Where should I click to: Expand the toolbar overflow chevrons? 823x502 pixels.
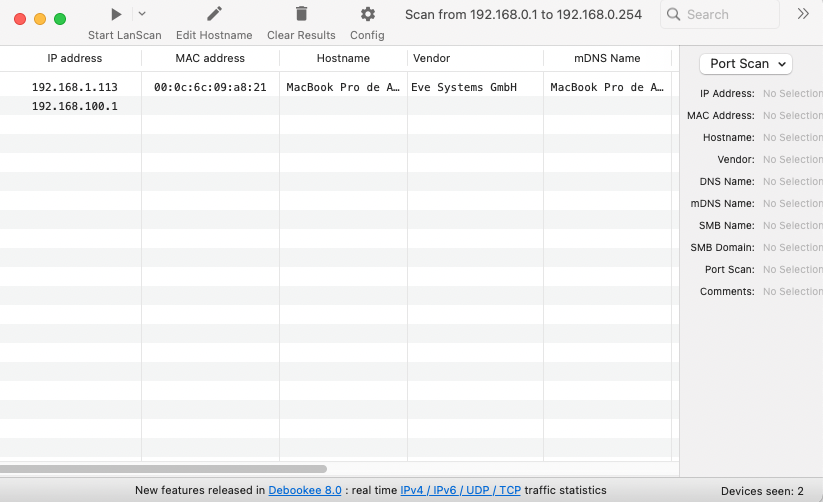[803, 14]
